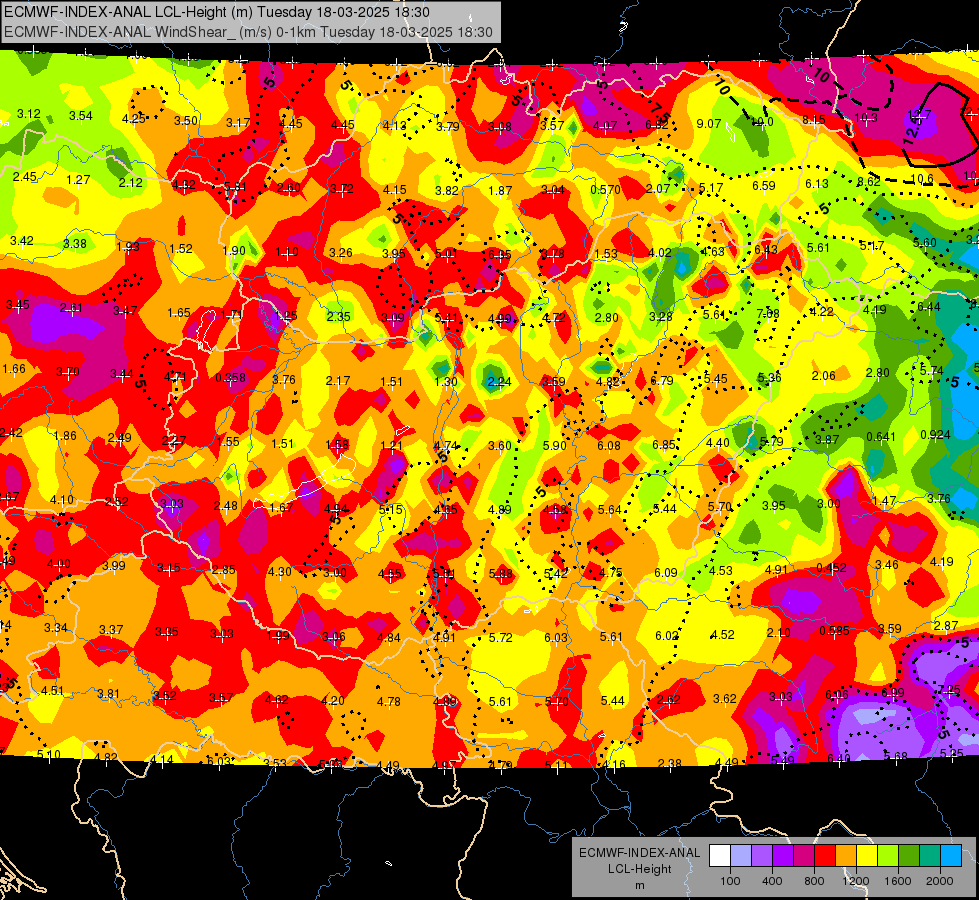Click the grid value 2.06
The height and width of the screenshot is (900, 979).
(x=824, y=375)
